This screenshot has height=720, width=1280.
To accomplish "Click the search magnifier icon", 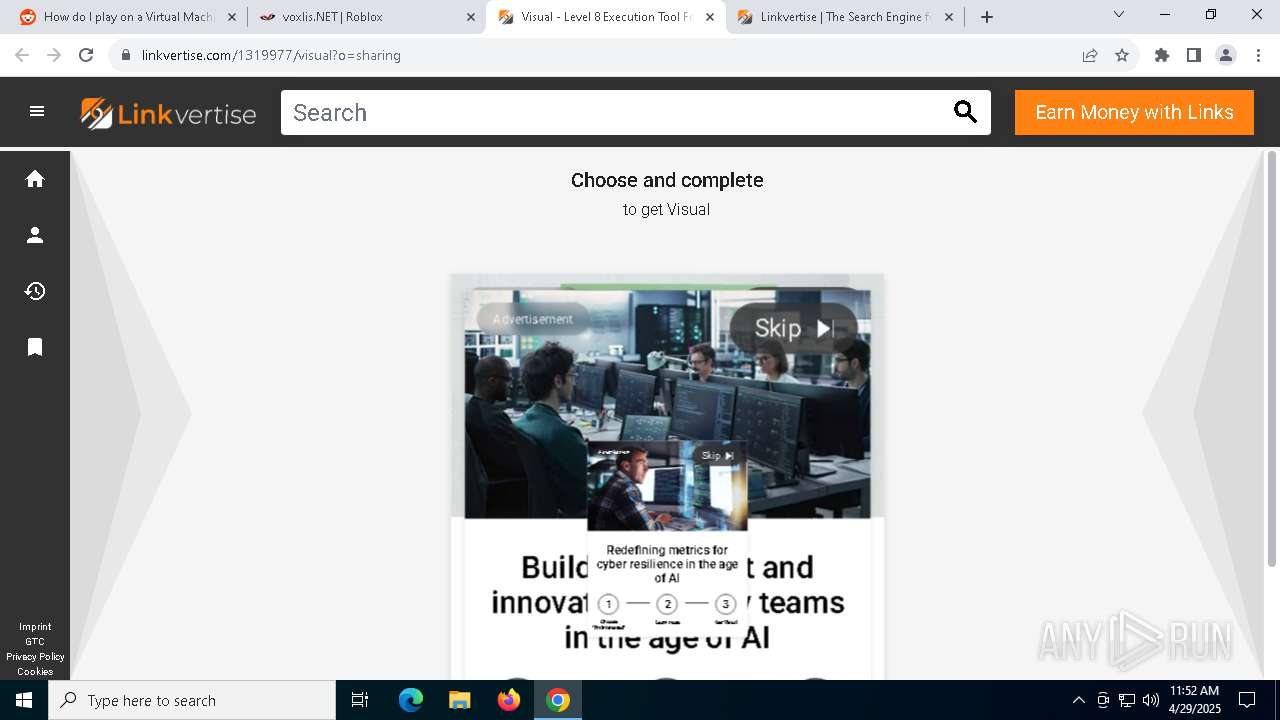I will click(x=965, y=112).
